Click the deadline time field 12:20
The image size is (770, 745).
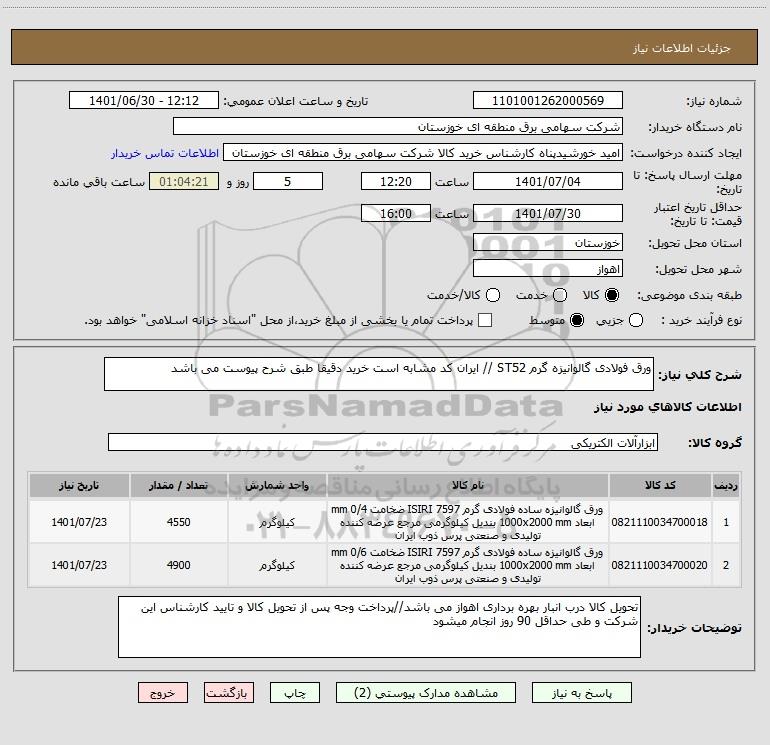pyautogui.click(x=396, y=181)
